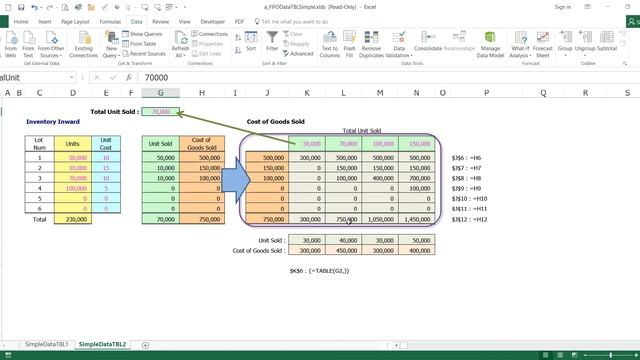Open Advanced filter options

[x=298, y=53]
